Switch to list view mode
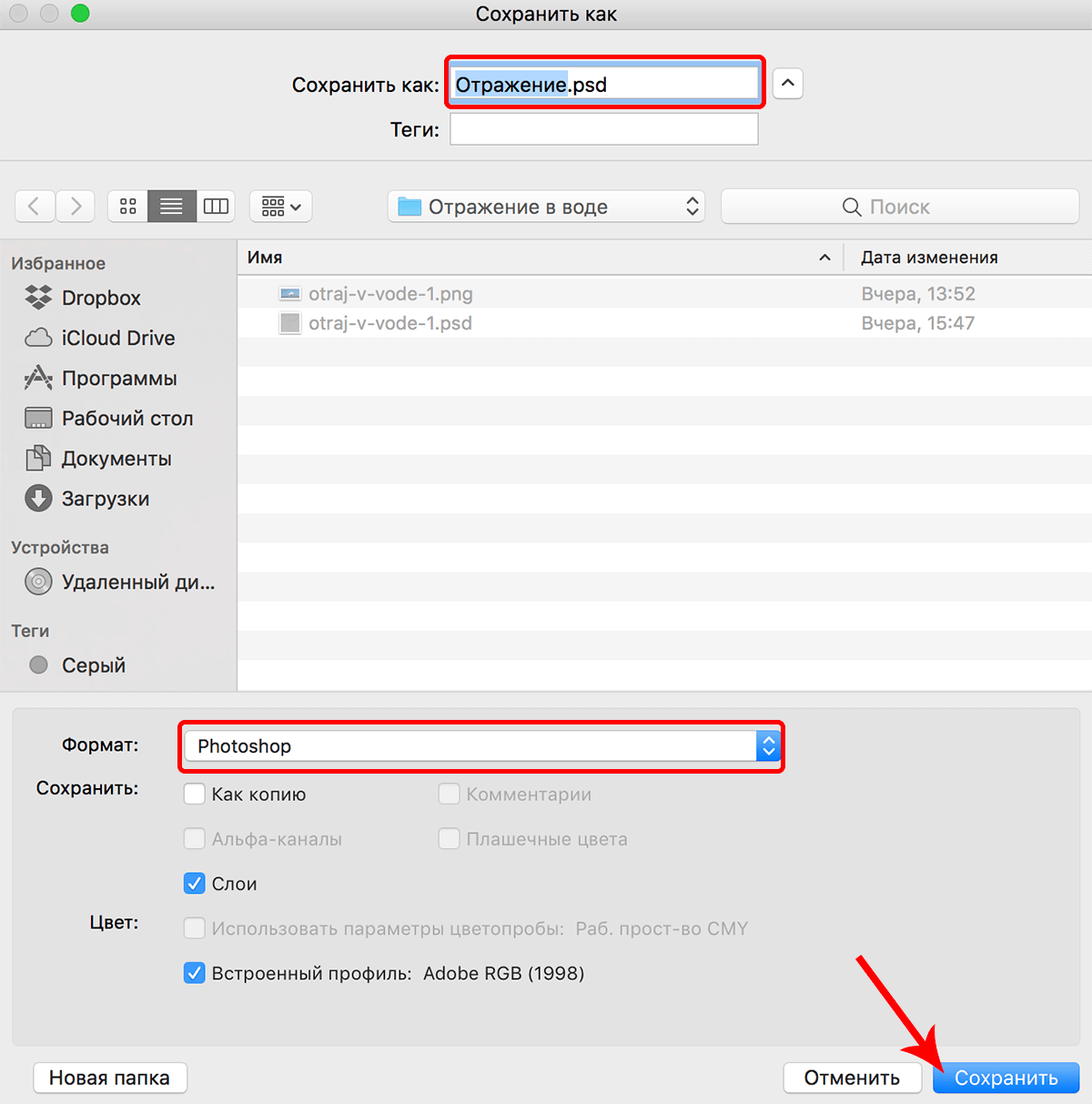Screen dimensions: 1092x1104 pos(172,207)
